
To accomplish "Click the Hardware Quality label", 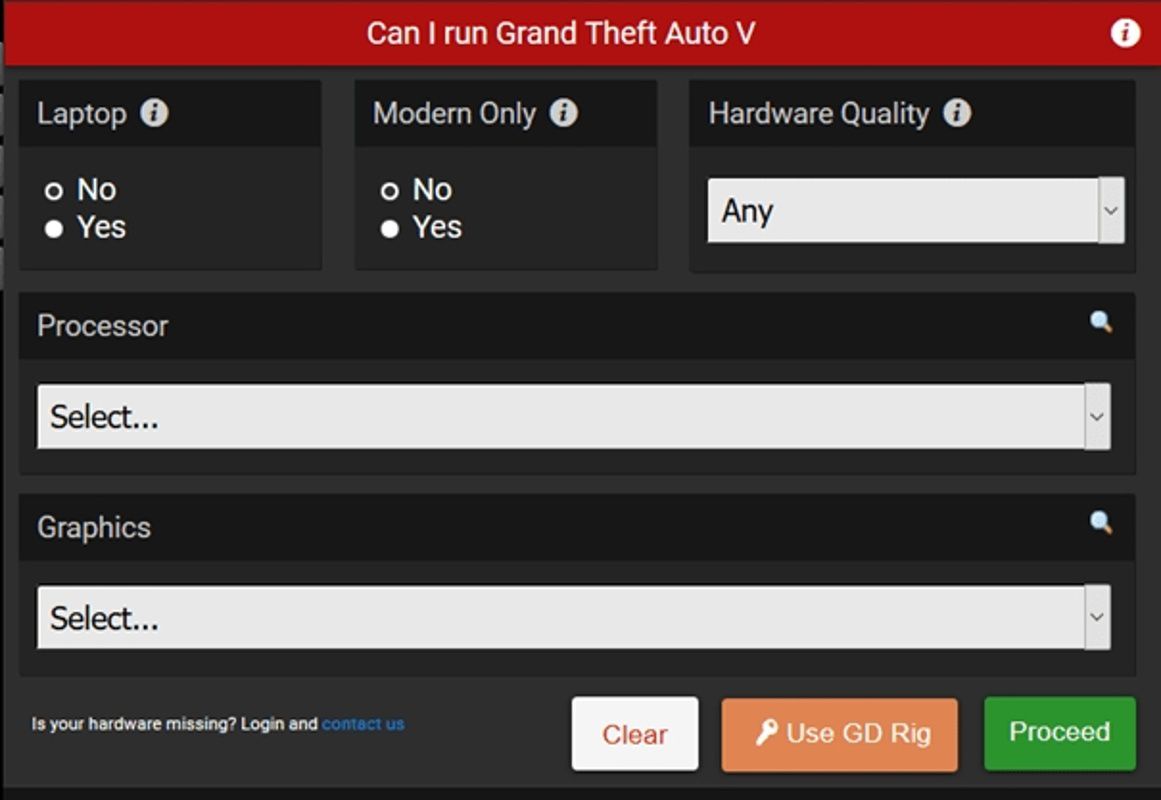I will tap(819, 113).
